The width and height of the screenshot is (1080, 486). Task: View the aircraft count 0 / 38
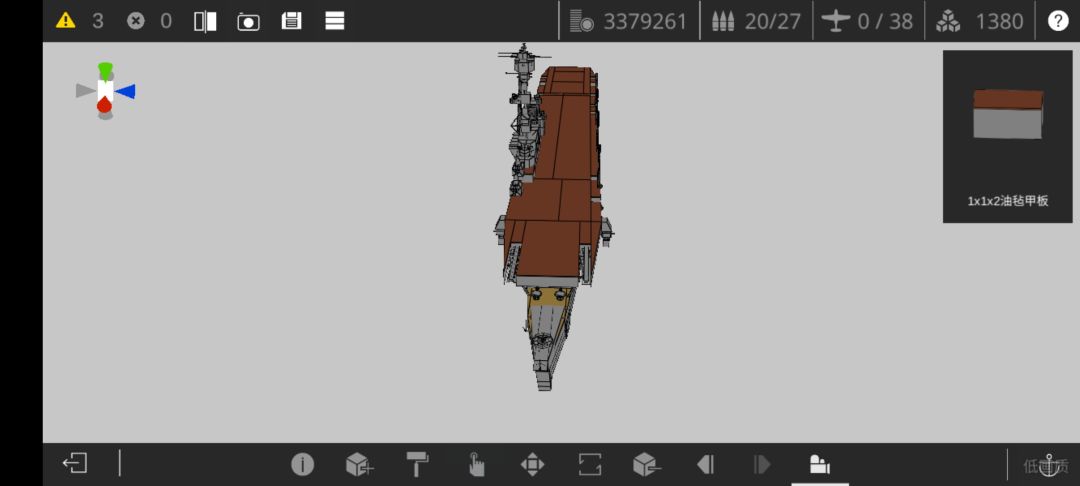click(x=869, y=21)
